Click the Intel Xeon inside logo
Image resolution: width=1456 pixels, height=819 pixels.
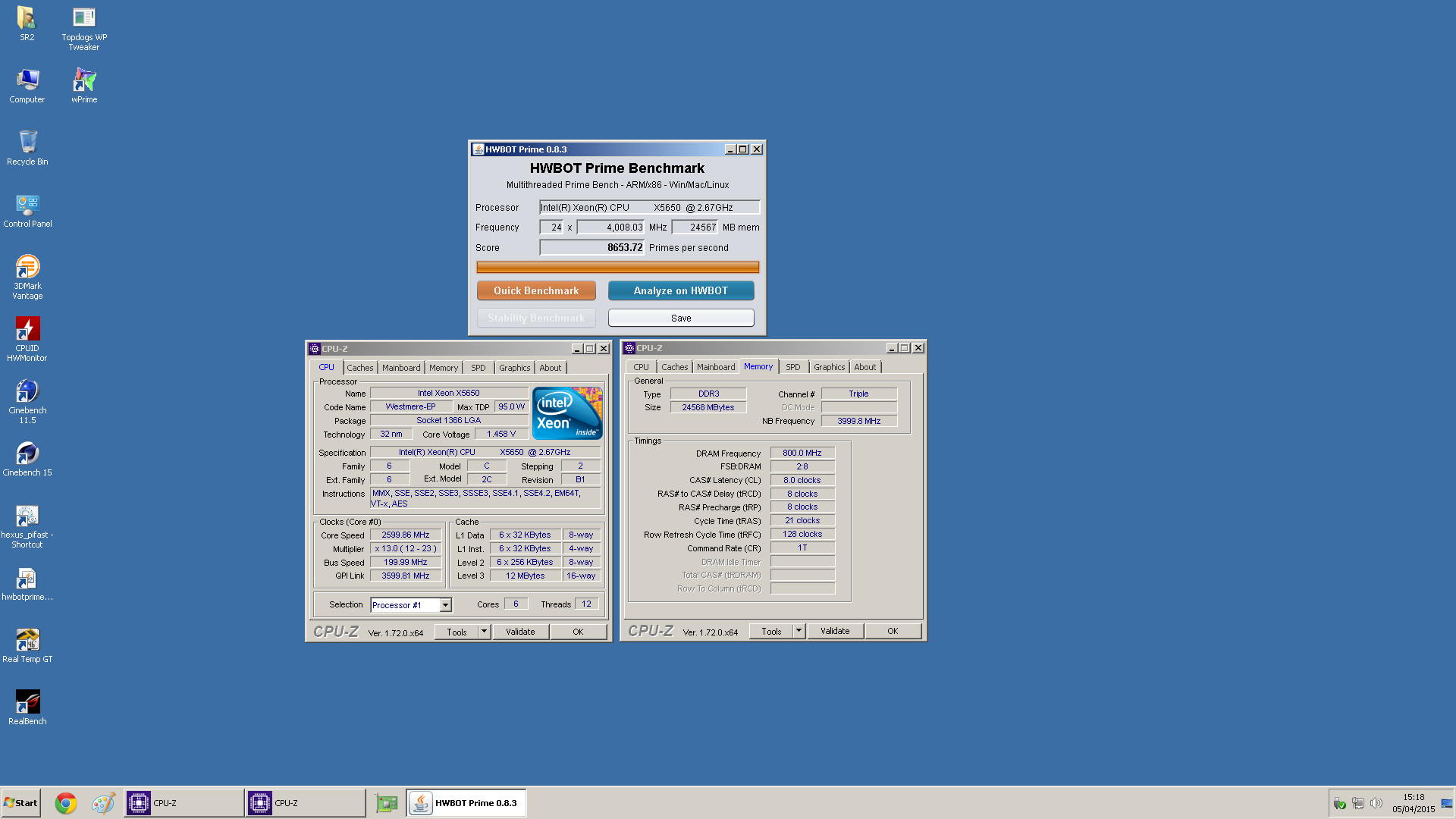tap(567, 413)
